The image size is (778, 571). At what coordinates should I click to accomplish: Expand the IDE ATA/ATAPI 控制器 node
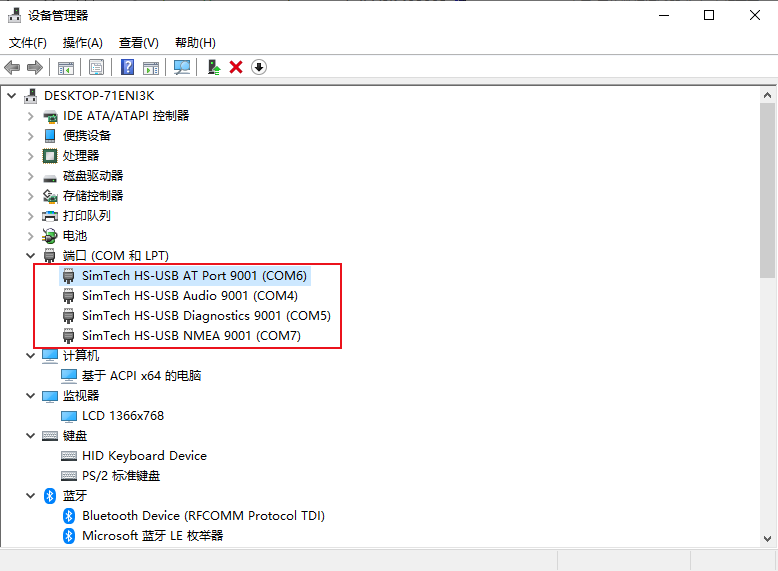pyautogui.click(x=31, y=116)
